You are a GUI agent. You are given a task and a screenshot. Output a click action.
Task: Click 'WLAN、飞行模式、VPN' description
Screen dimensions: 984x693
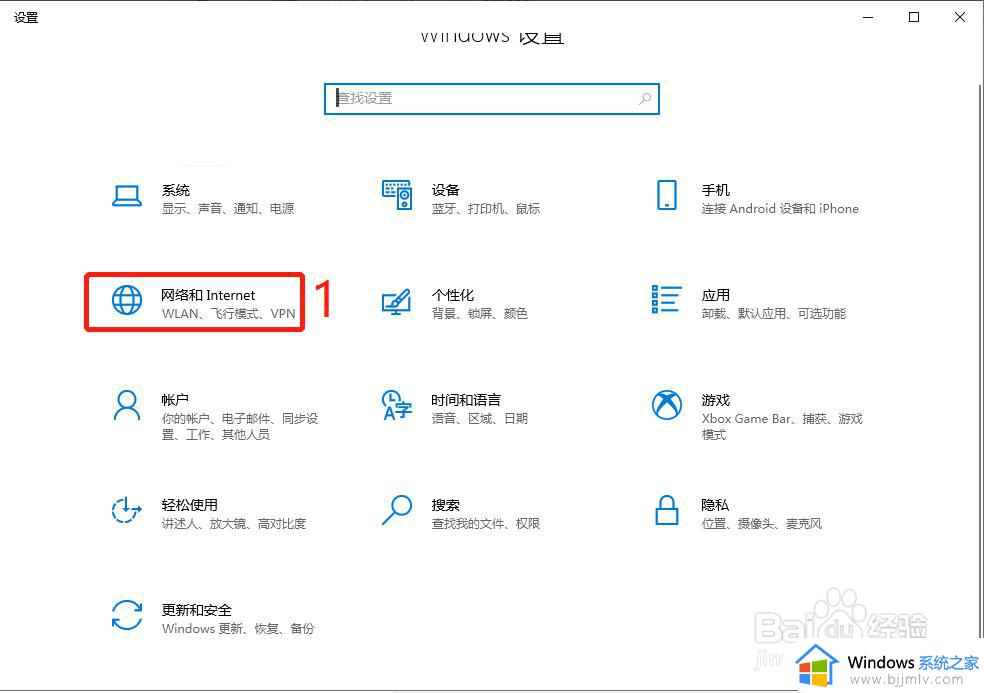(x=228, y=314)
